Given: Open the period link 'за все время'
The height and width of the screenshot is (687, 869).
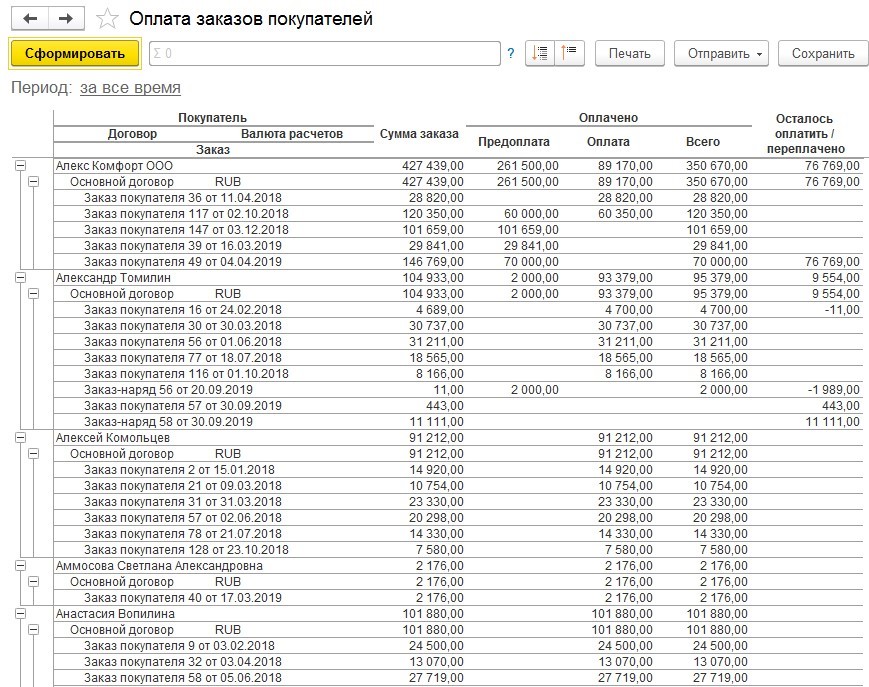Looking at the screenshot, I should [130, 88].
